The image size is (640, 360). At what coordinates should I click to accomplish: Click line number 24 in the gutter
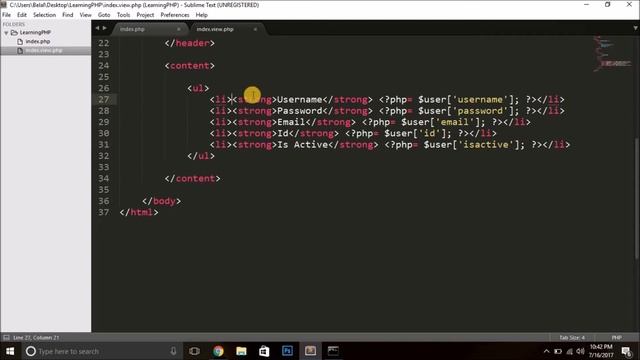point(104,66)
